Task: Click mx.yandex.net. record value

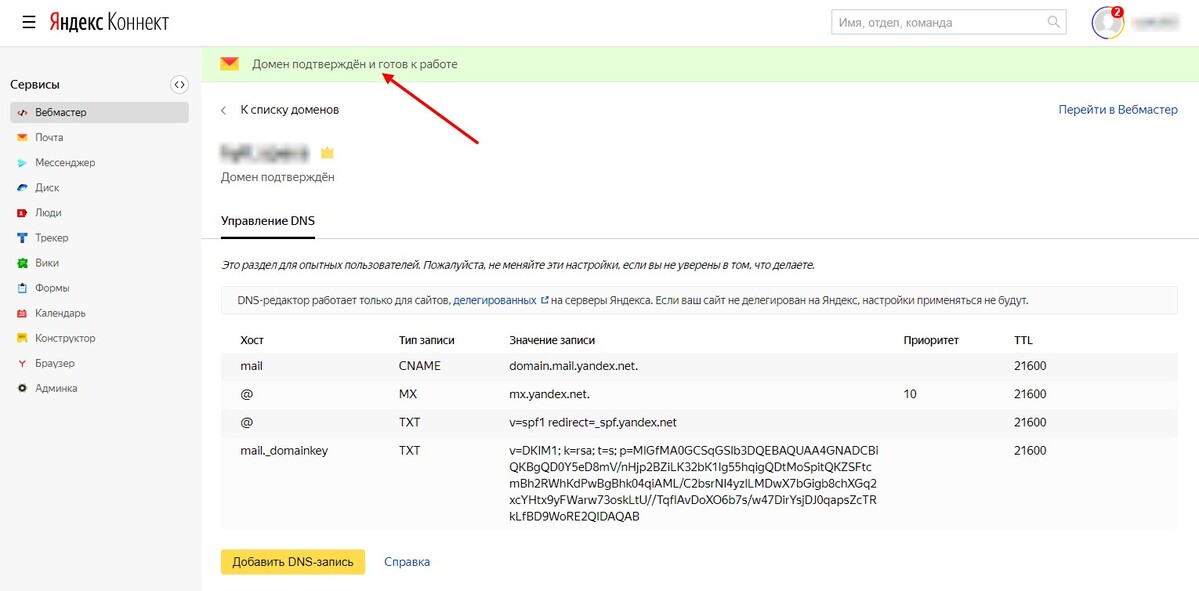Action: point(549,395)
